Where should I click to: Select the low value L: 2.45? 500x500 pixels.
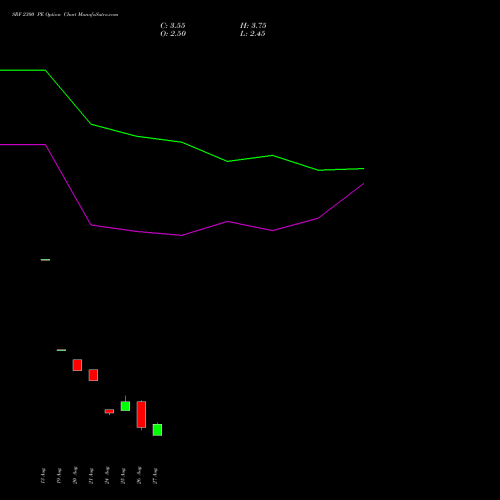pyautogui.click(x=252, y=34)
